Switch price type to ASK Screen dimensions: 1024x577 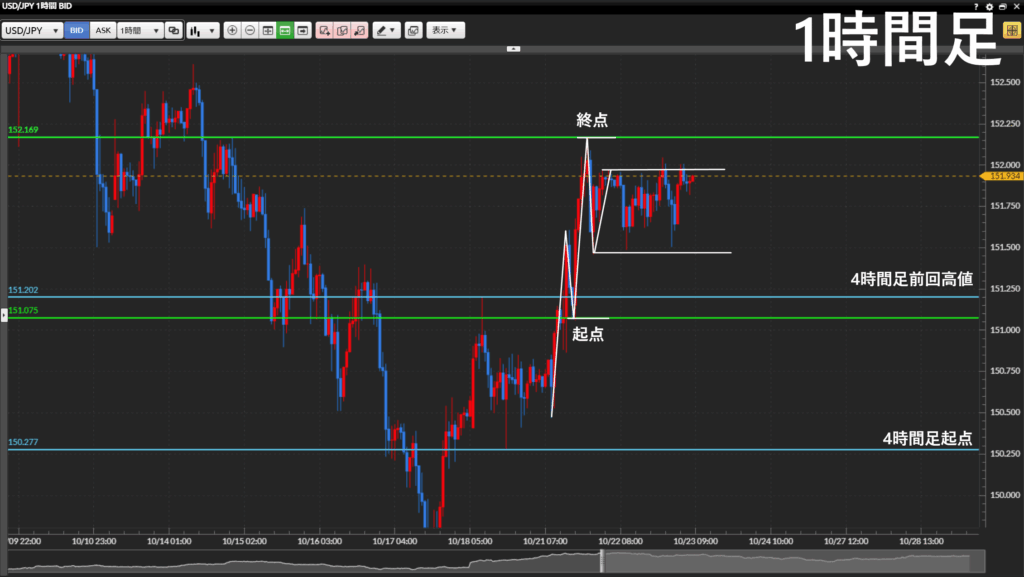pyautogui.click(x=103, y=30)
